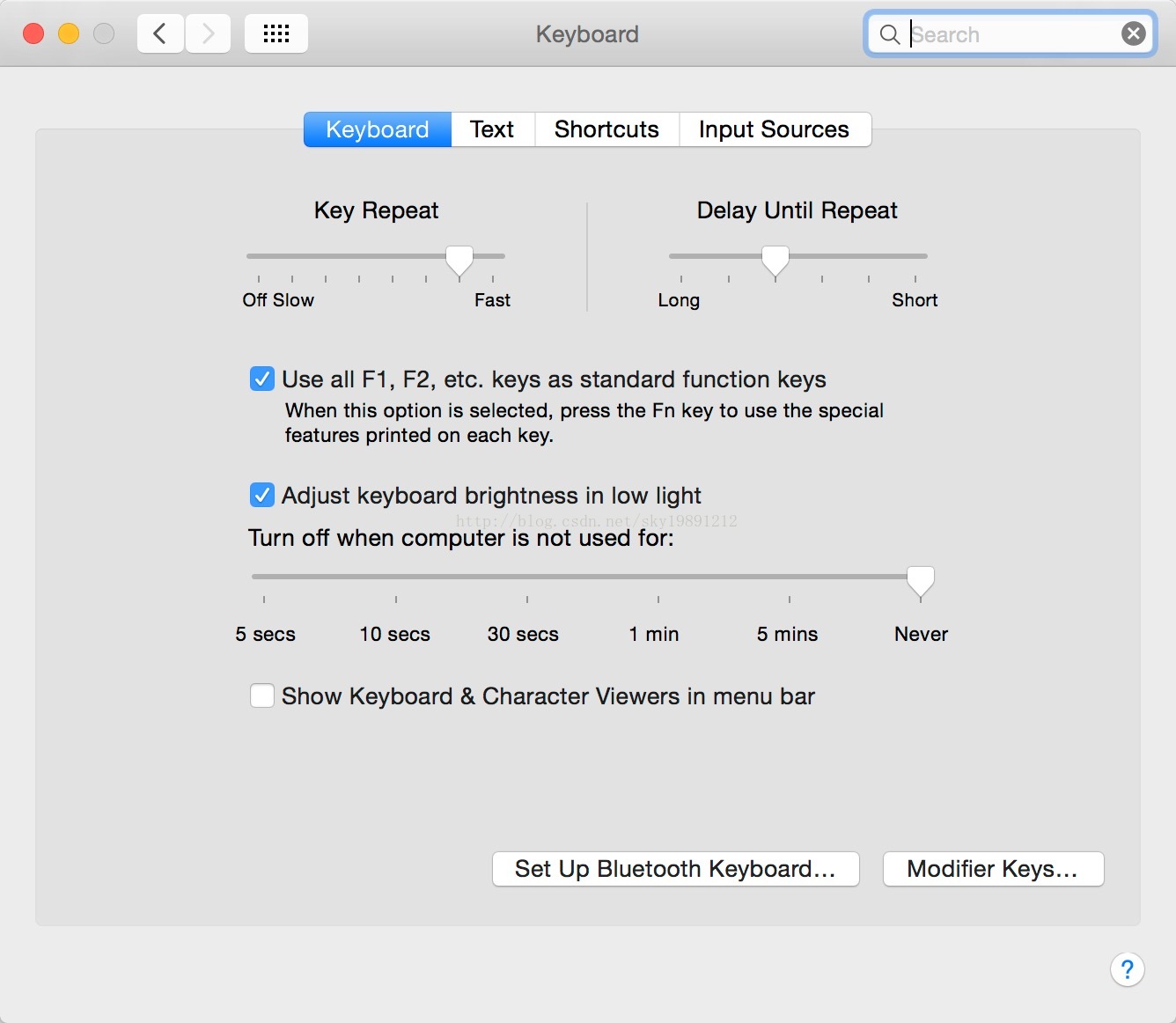Image resolution: width=1176 pixels, height=1023 pixels.
Task: Click the '30 secs' timeout label
Action: (x=524, y=634)
